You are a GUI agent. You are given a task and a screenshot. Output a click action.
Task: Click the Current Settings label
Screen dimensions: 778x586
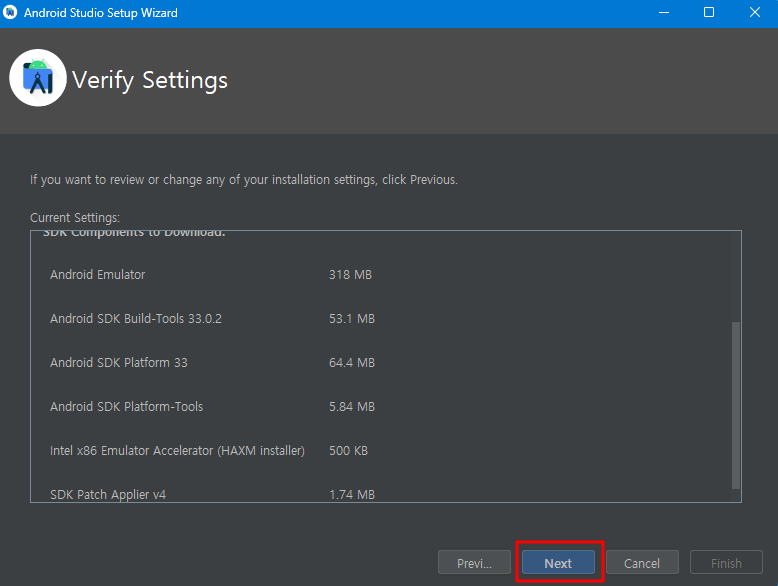tap(75, 218)
